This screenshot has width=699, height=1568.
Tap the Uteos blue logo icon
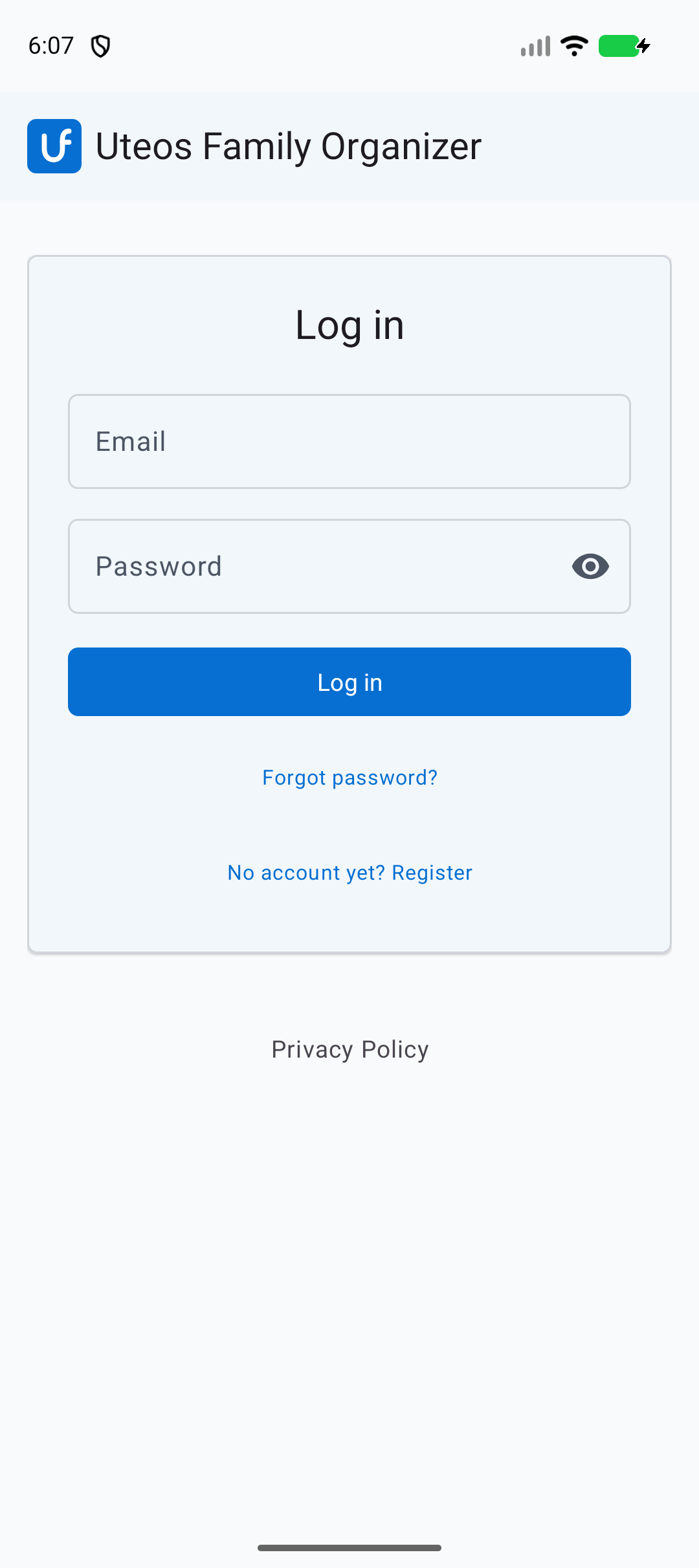[54, 146]
